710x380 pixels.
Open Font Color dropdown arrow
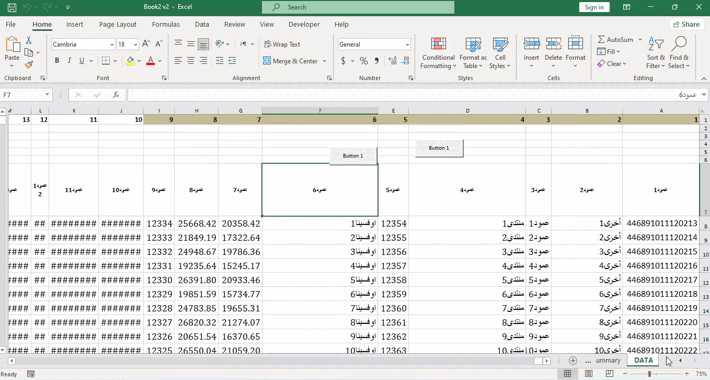[160, 61]
